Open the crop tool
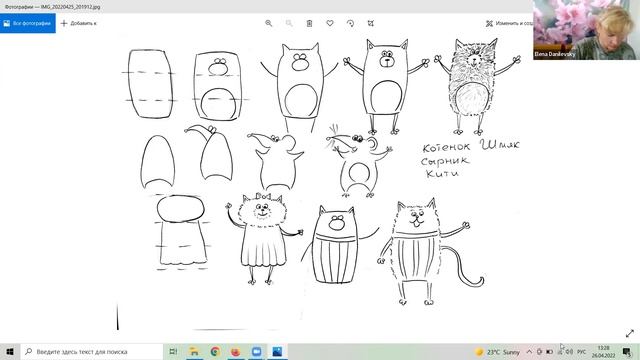Screen dimensions: 640x360 point(371,23)
